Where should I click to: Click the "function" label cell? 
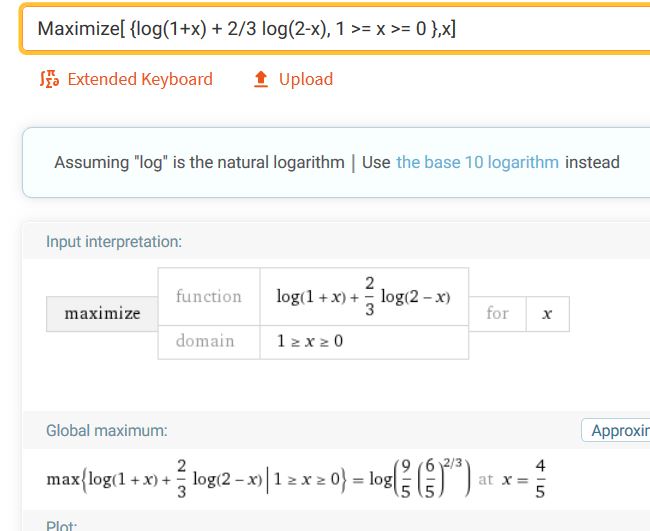[208, 296]
